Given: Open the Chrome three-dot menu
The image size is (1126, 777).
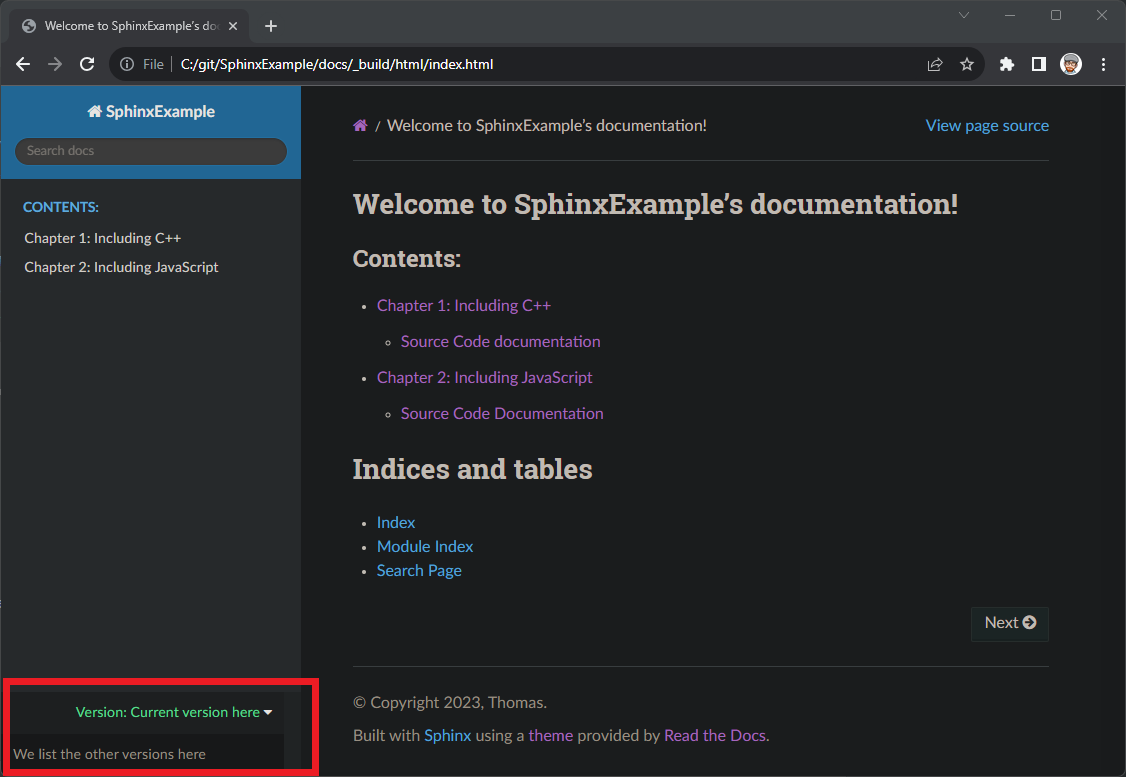Looking at the screenshot, I should point(1104,63).
